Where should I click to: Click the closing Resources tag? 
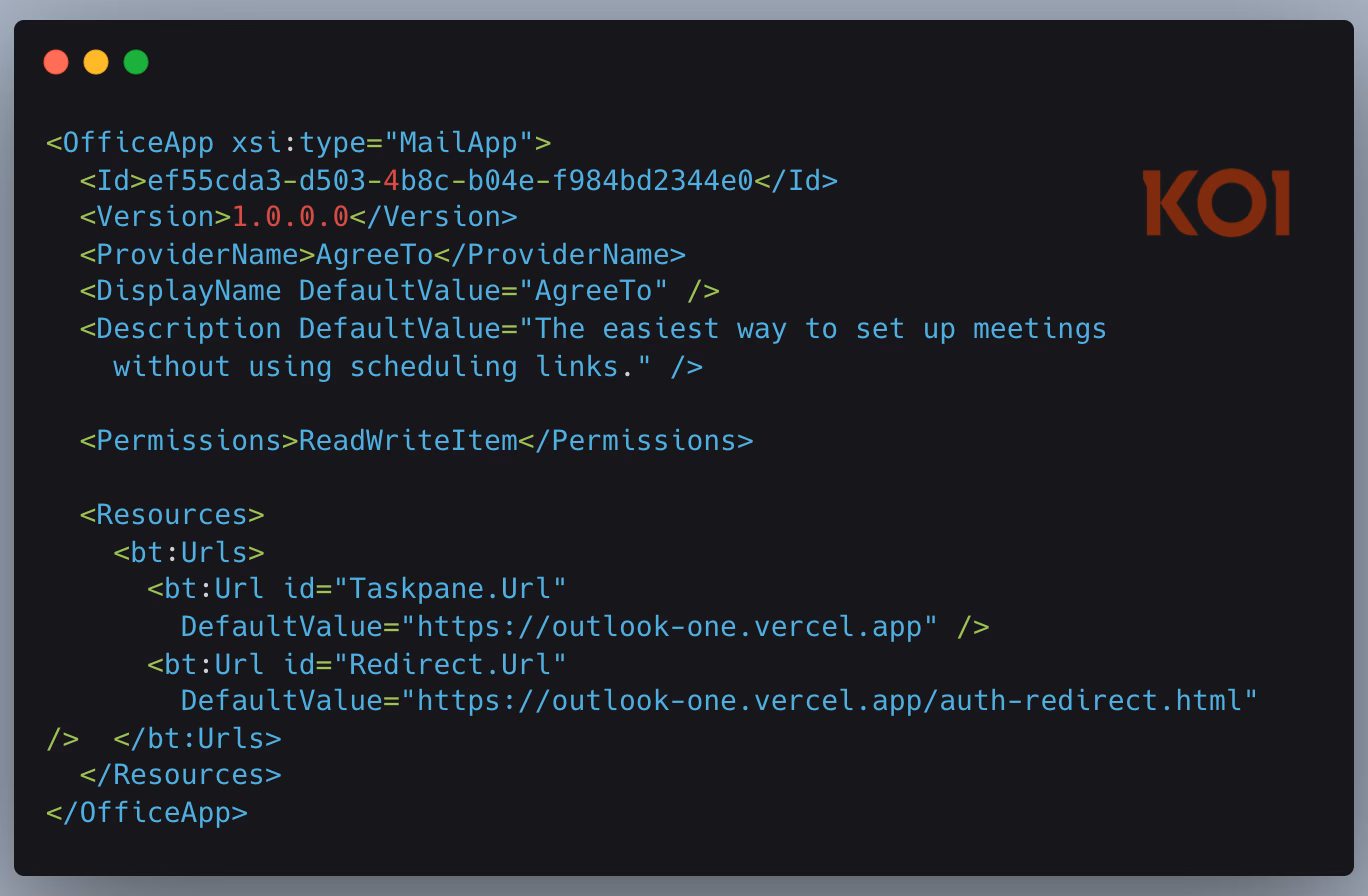point(181,775)
